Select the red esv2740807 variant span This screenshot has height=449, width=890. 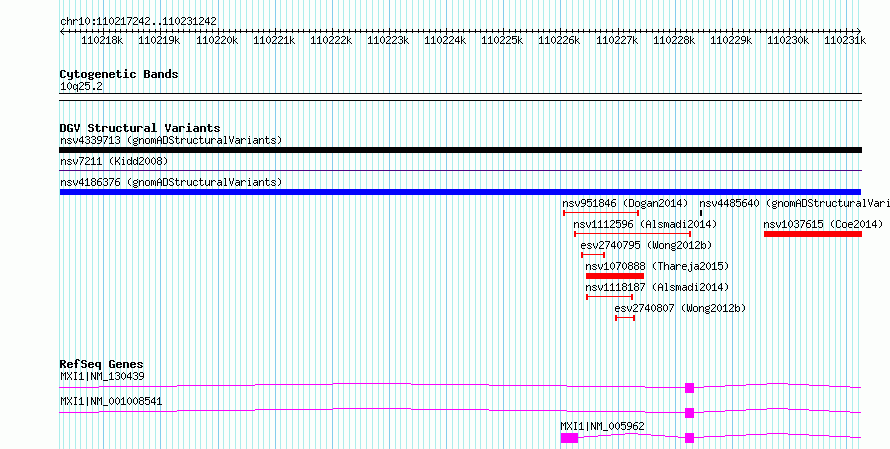625,318
